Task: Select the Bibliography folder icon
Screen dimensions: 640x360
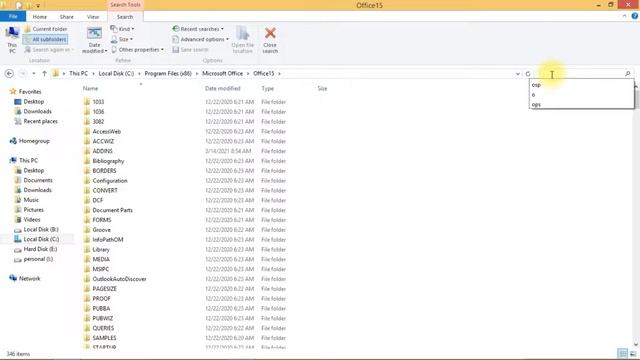Action: pos(87,161)
